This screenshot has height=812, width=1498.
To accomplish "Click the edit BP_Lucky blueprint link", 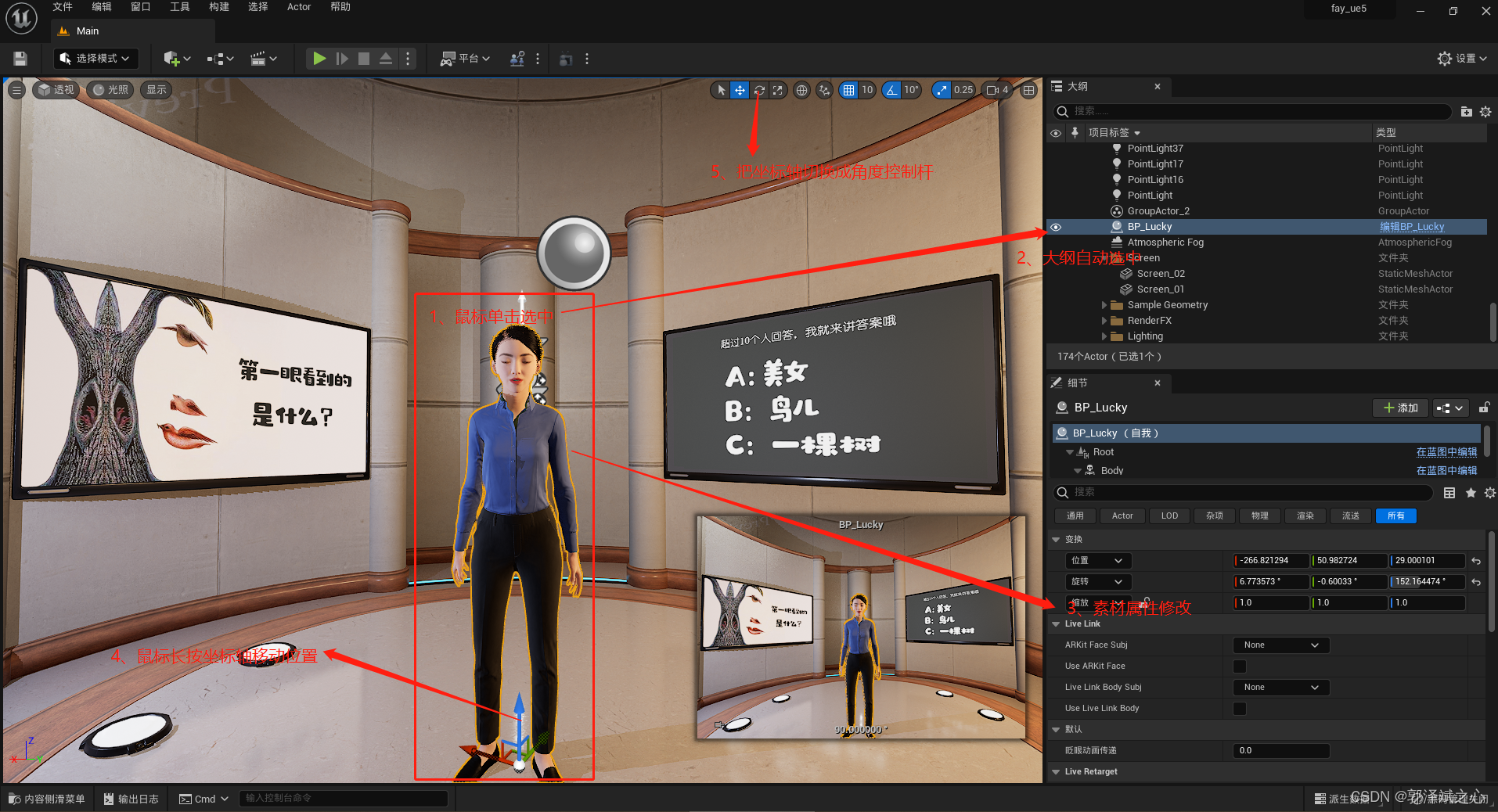I will point(1412,227).
